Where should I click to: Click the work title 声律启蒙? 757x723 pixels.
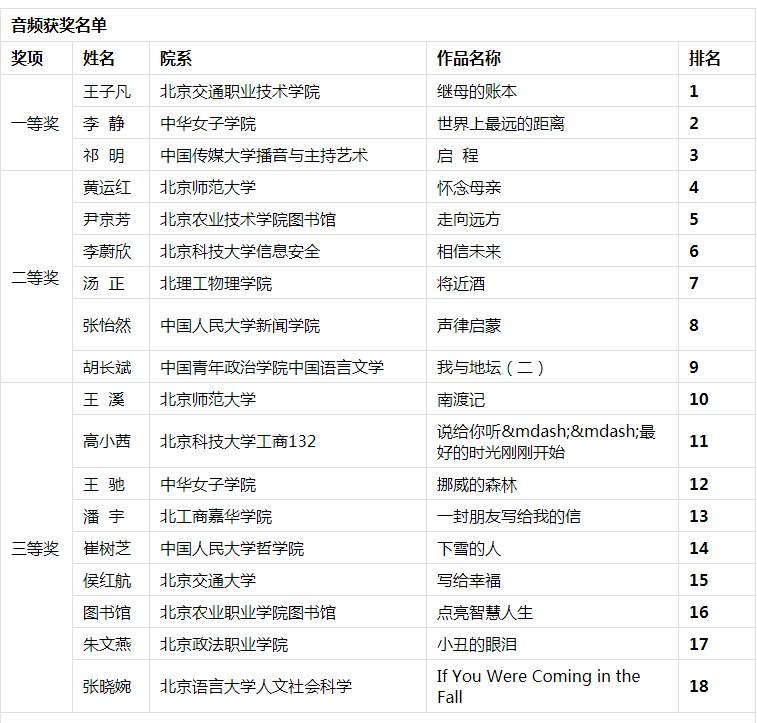(x=469, y=325)
